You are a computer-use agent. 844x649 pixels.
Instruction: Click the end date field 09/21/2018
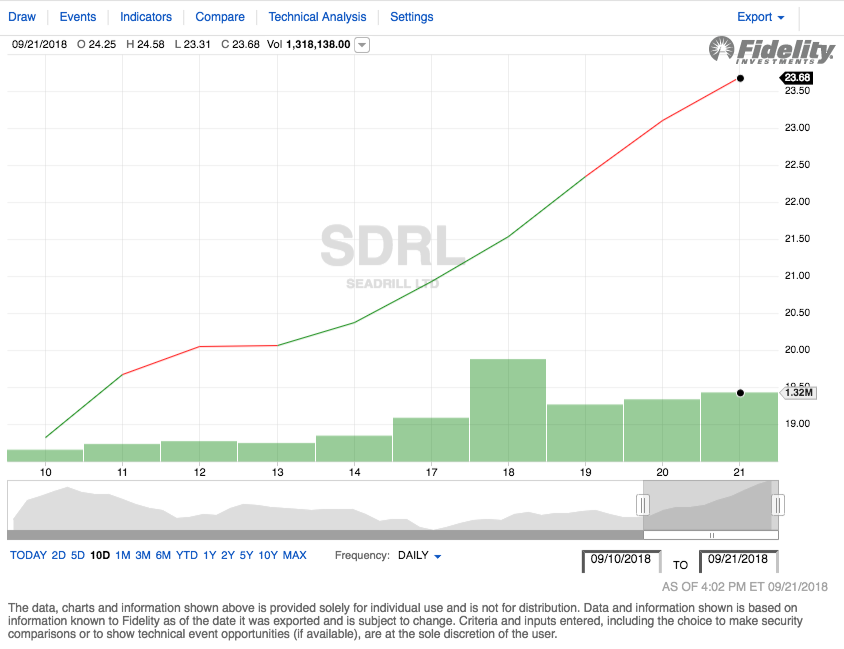[x=738, y=561]
